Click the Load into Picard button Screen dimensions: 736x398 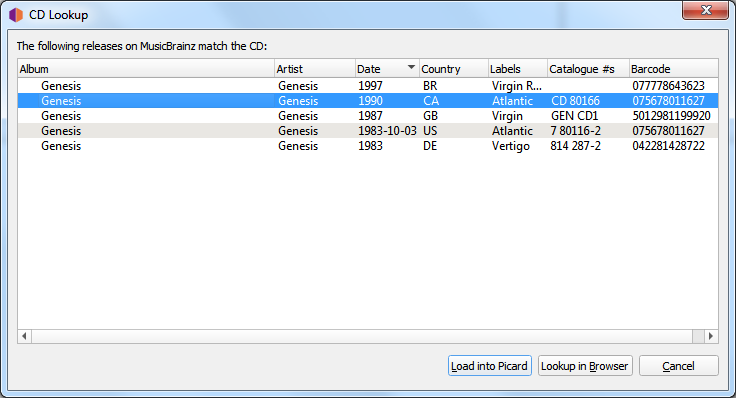click(490, 366)
